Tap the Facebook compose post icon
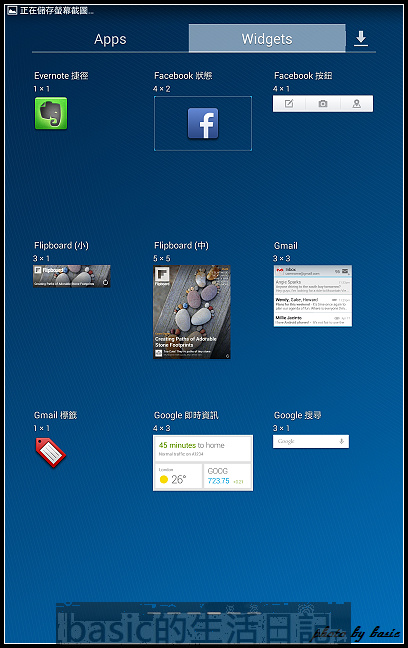This screenshot has height=648, width=408. 289,104
